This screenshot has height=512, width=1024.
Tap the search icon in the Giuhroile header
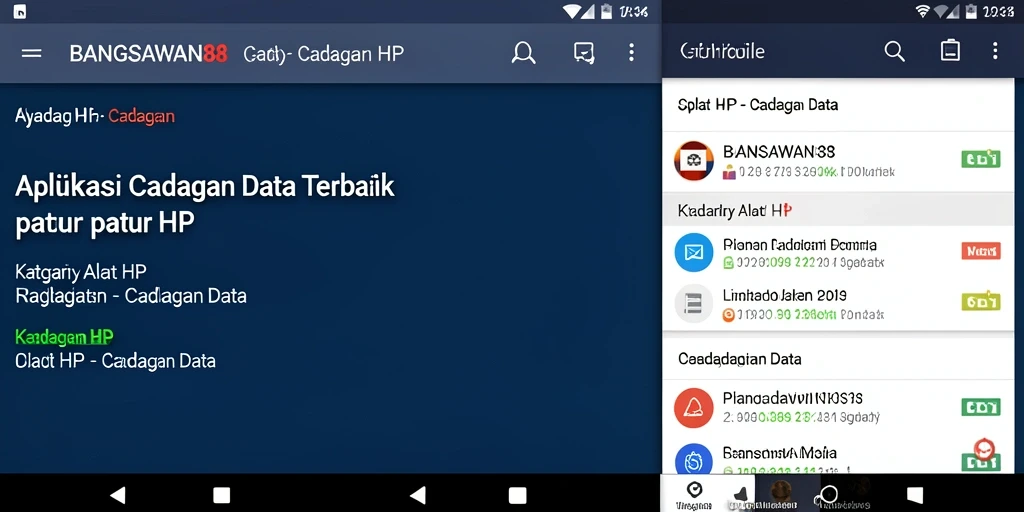pos(894,51)
